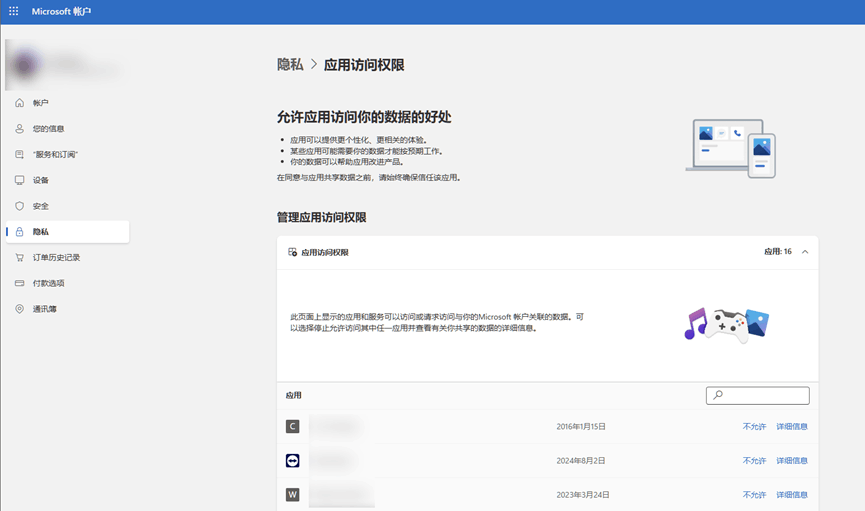Click the date 2016年1月15日

pos(581,427)
